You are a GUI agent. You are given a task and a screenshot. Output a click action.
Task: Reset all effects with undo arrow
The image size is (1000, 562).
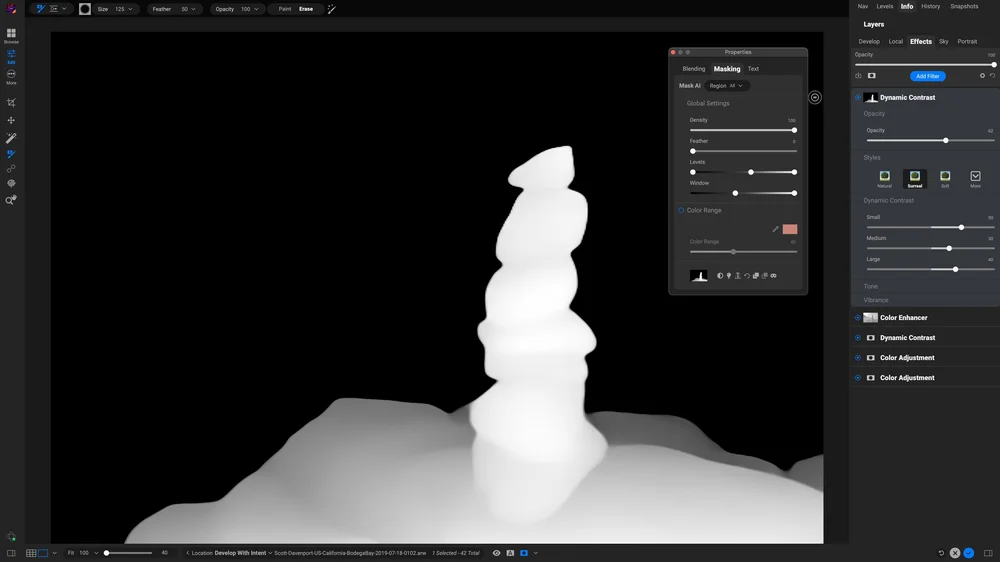(x=992, y=76)
